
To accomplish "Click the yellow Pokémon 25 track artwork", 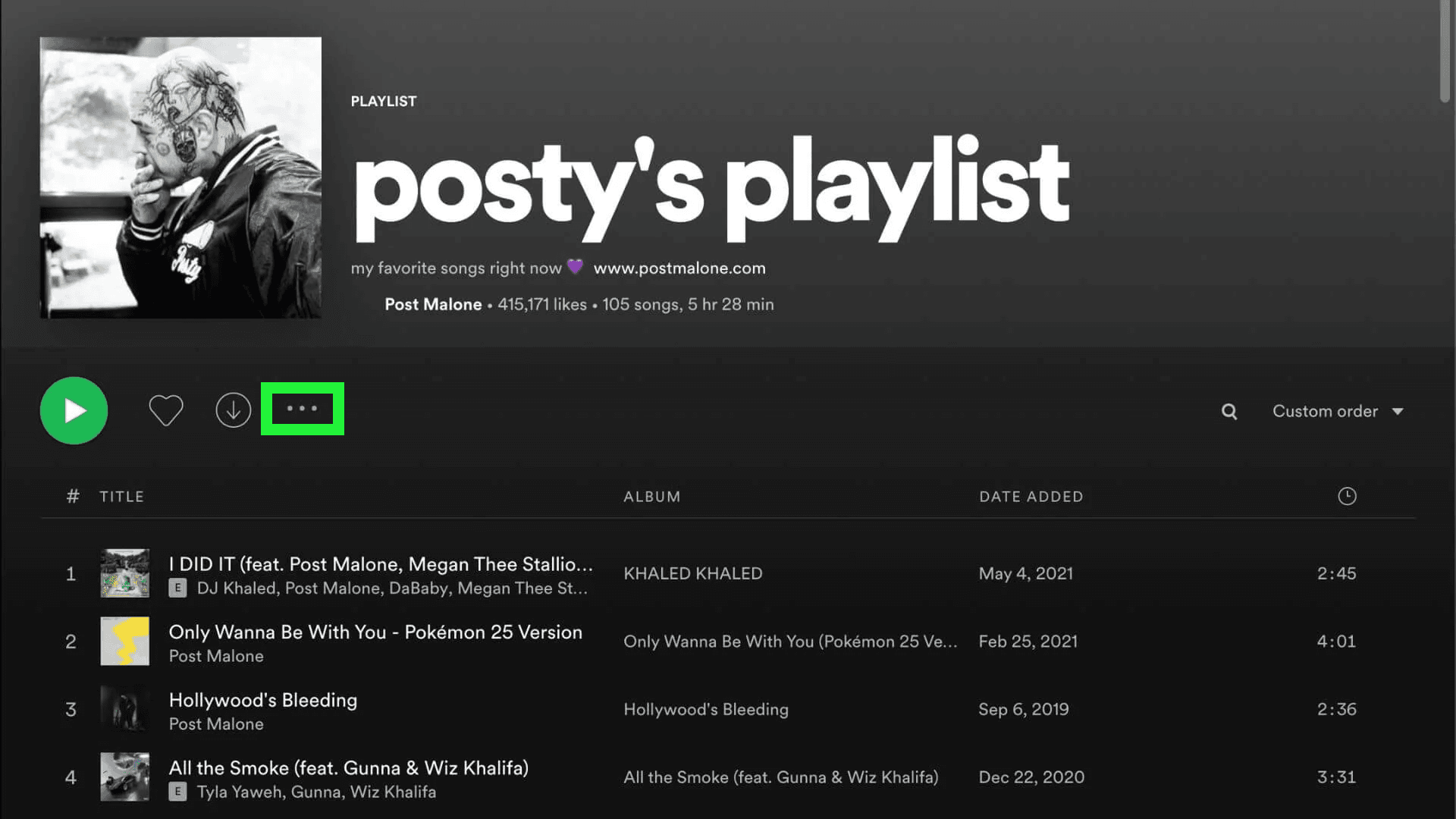I will 125,641.
